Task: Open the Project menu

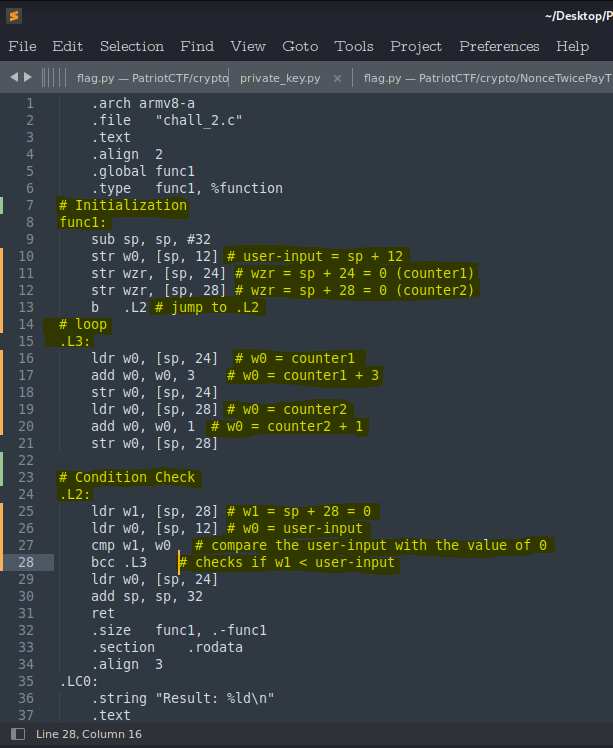Action: click(x=416, y=46)
